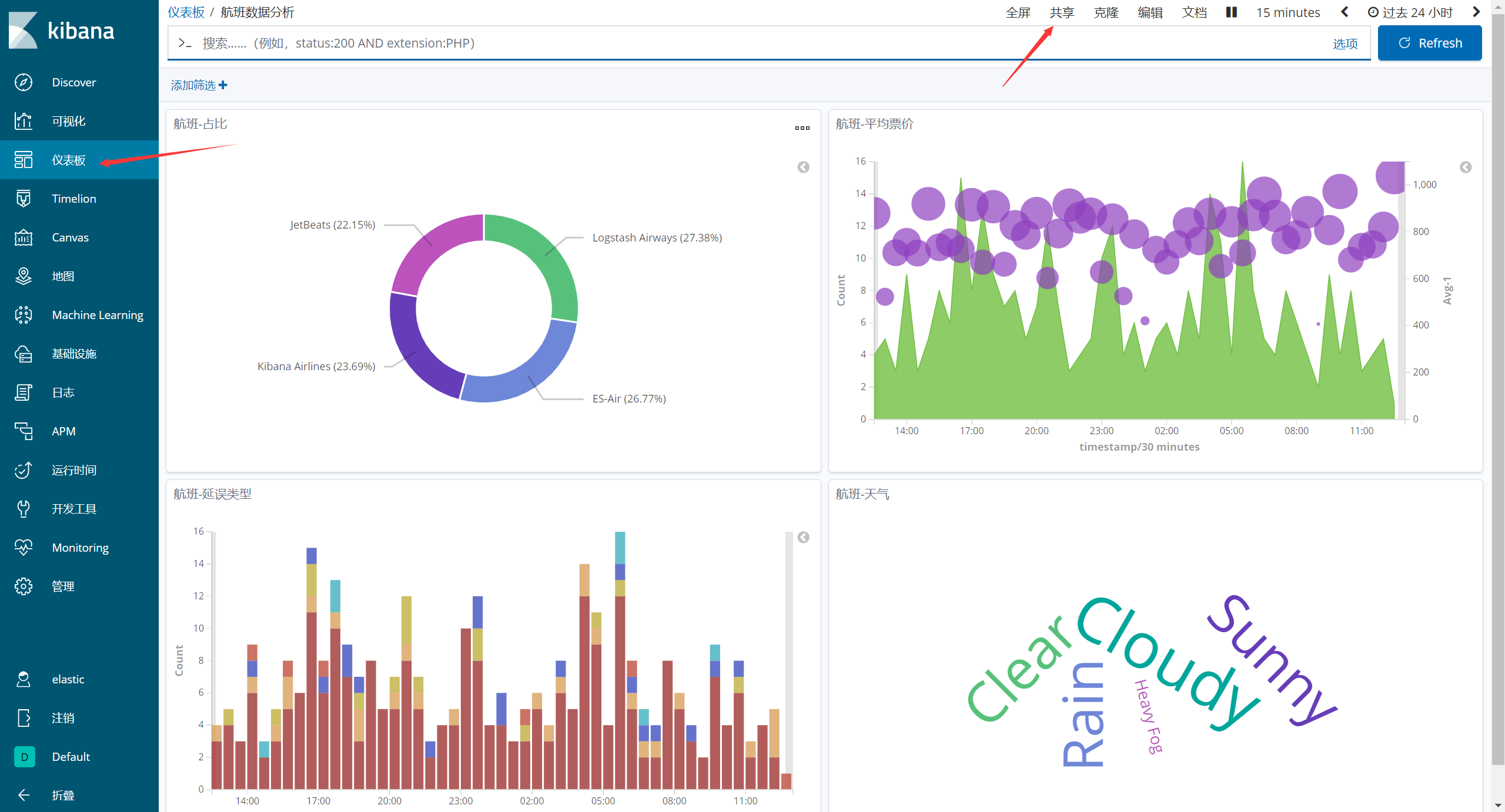
Task: Open the Canvas sidebar icon
Action: [x=24, y=237]
